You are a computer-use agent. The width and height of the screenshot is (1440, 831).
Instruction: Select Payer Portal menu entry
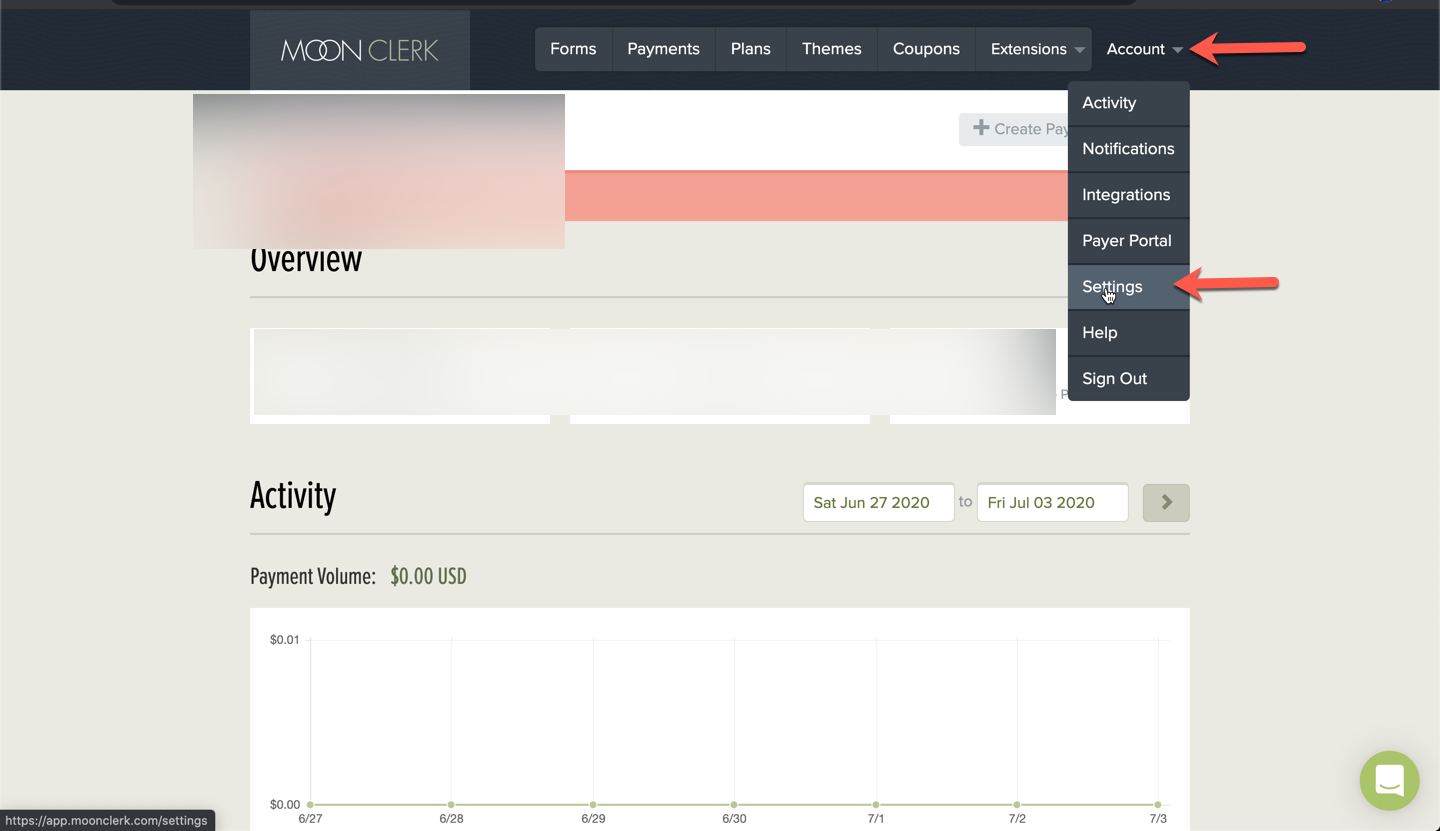coord(1128,241)
